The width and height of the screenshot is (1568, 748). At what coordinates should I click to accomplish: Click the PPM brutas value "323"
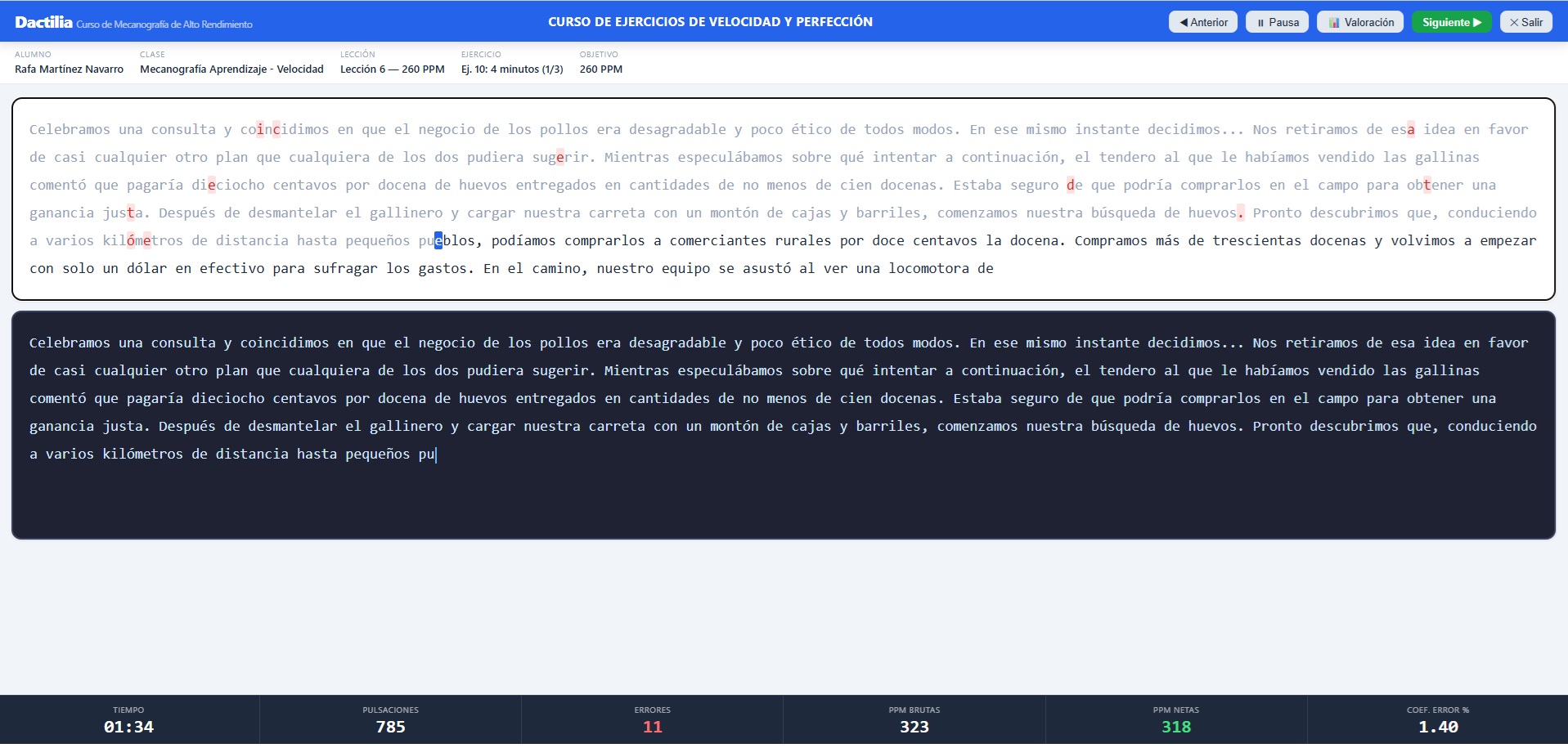pos(914,727)
